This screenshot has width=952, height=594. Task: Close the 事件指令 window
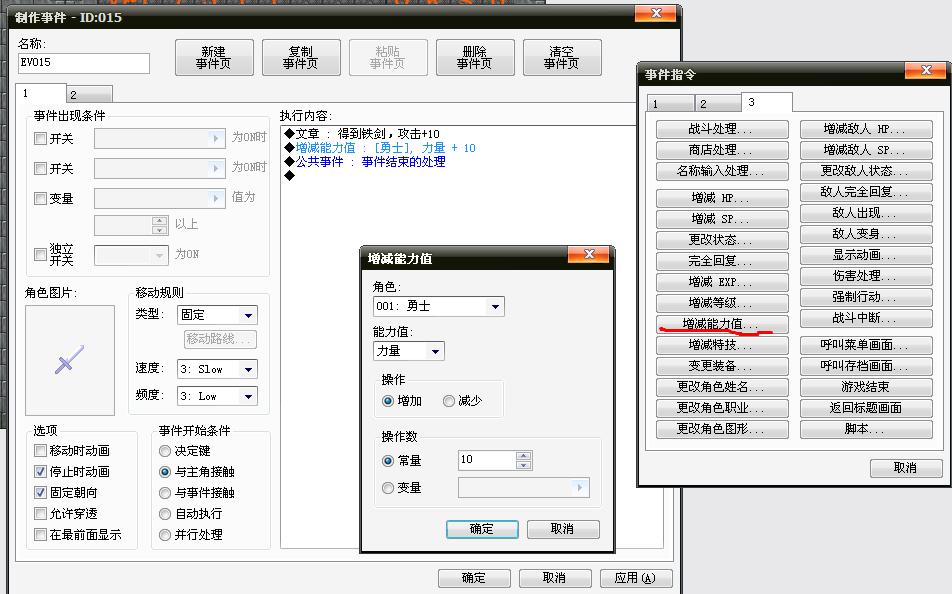tap(926, 70)
